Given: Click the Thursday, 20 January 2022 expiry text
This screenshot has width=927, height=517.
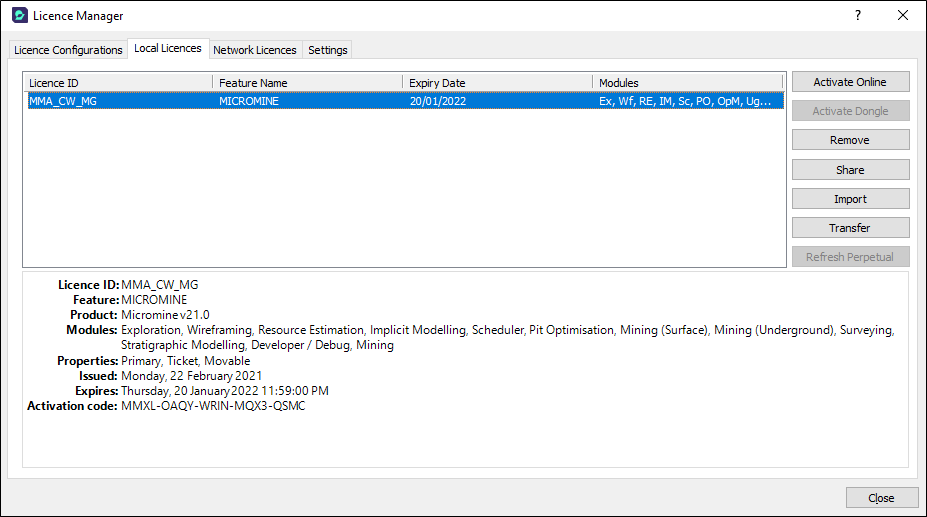Looking at the screenshot, I should click(x=225, y=391).
